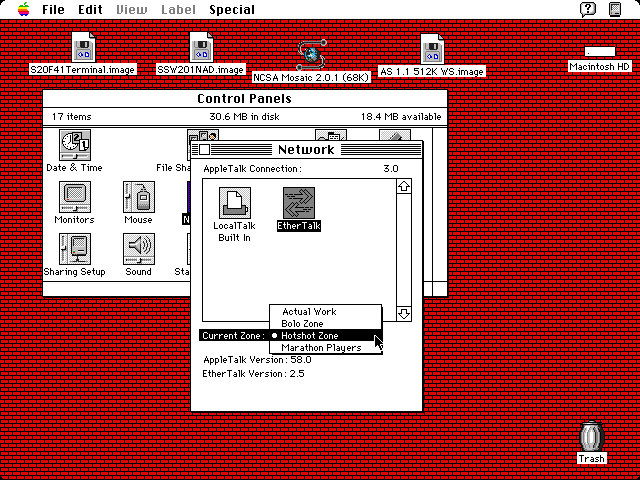Open the Apple menu
The image size is (640, 480).
(x=24, y=9)
